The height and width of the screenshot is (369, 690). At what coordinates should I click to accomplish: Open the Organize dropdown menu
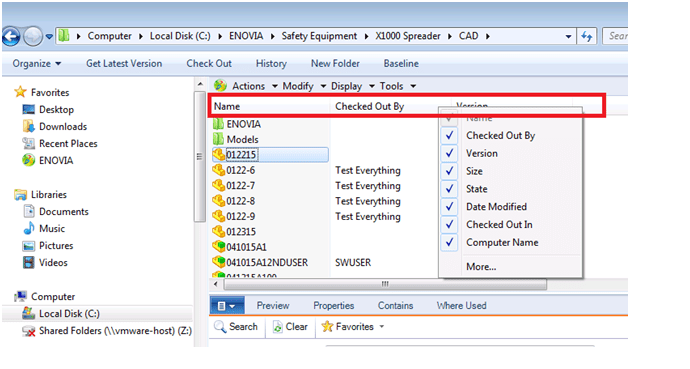pos(37,64)
